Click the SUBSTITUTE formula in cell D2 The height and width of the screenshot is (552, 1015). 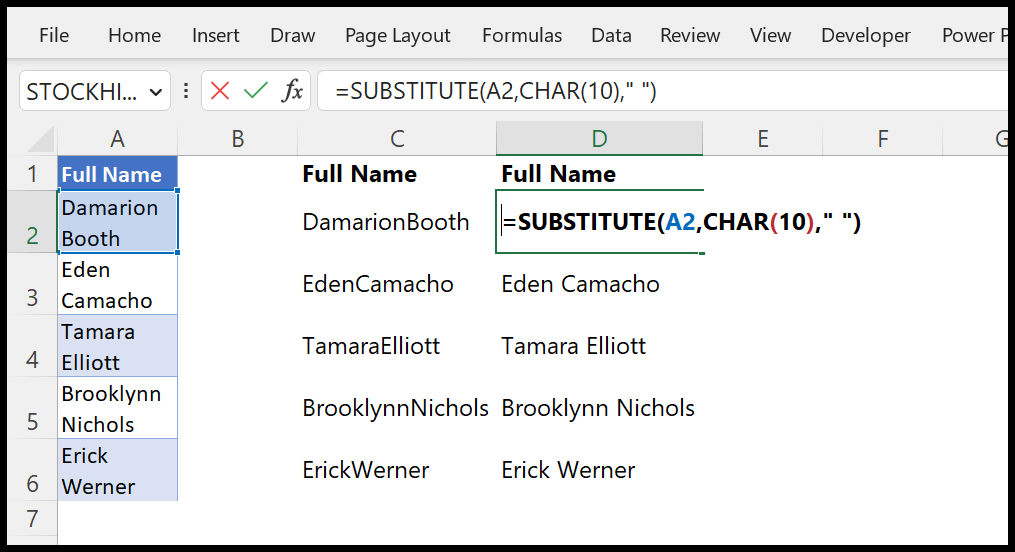(681, 222)
